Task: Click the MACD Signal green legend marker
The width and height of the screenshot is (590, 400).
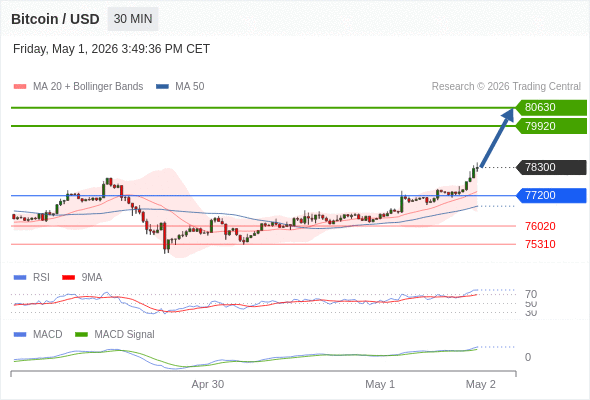Action: 81,335
